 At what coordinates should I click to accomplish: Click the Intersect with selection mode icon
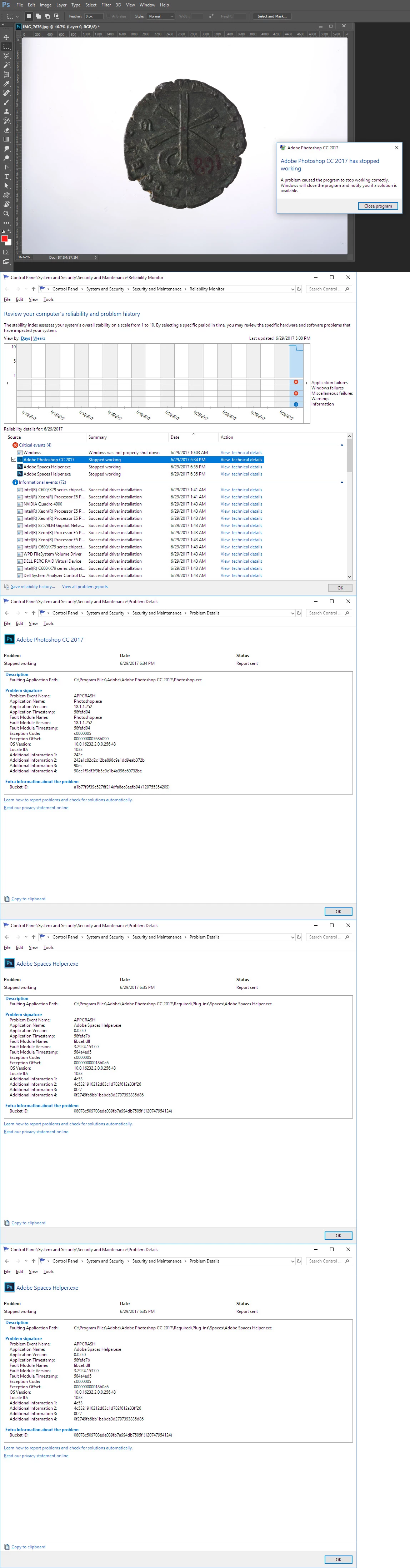(57, 16)
